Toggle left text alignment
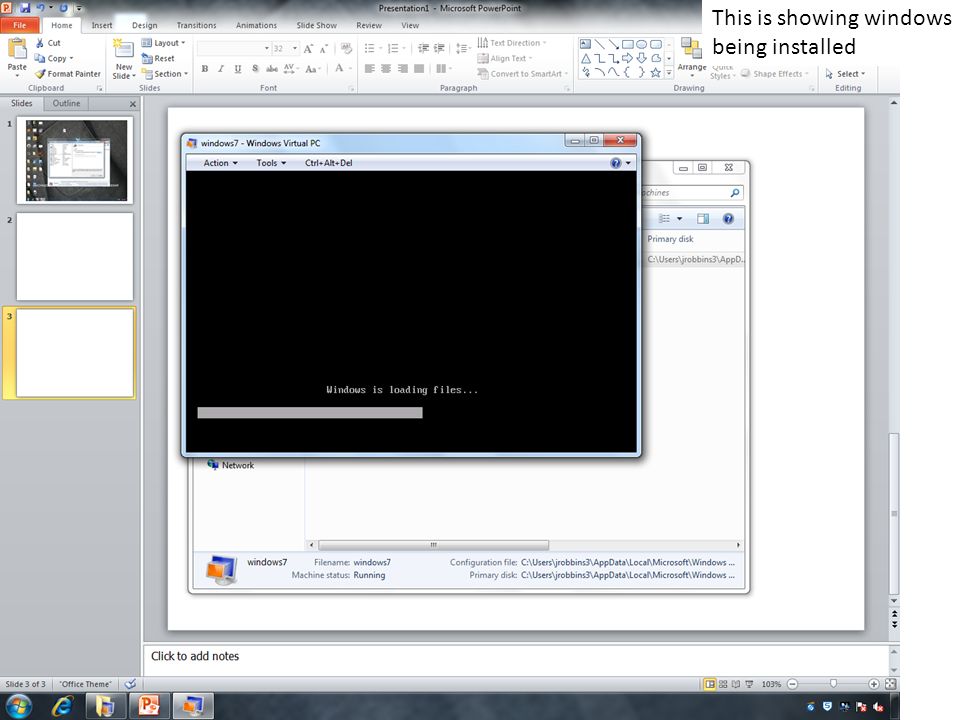 [369, 69]
